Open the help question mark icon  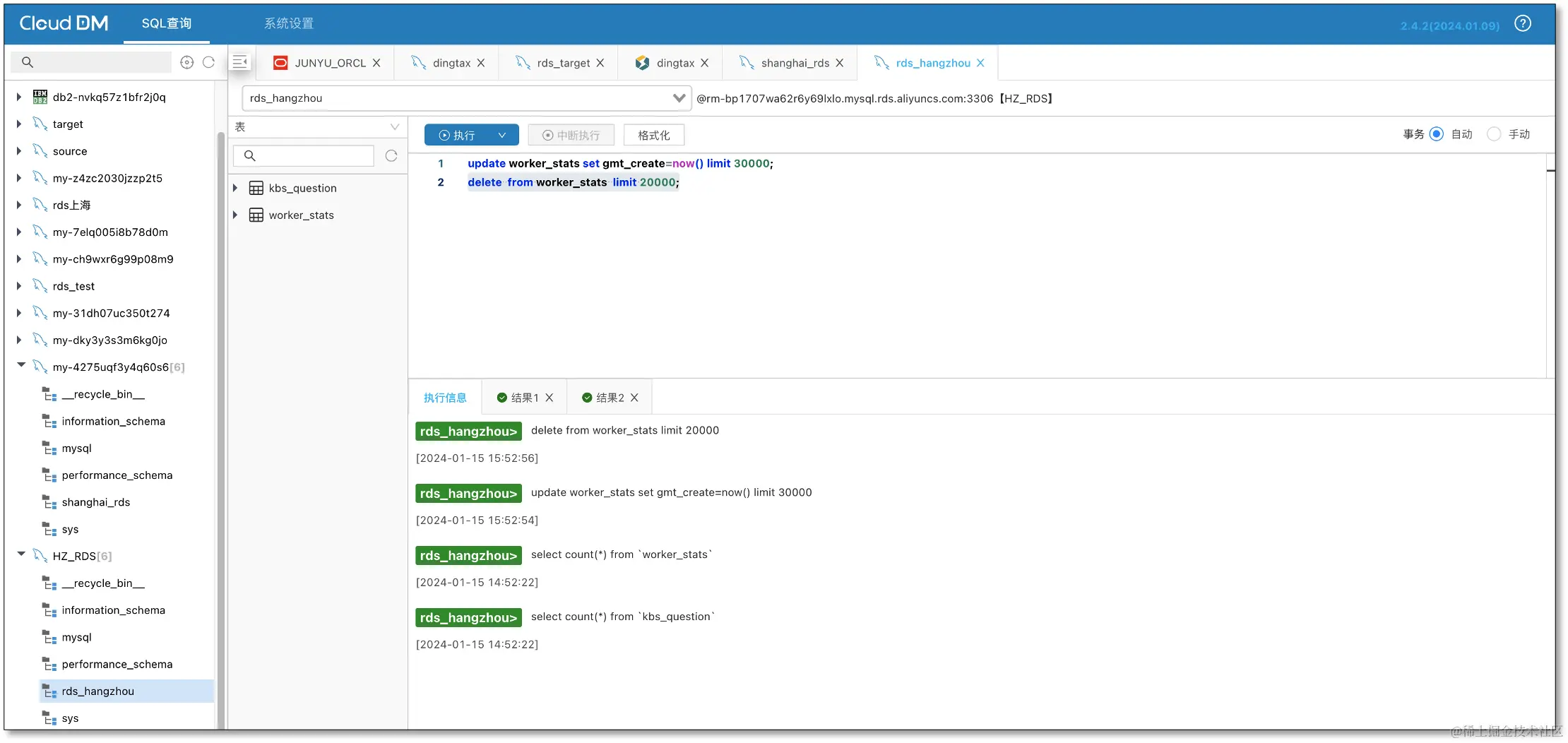point(1523,23)
